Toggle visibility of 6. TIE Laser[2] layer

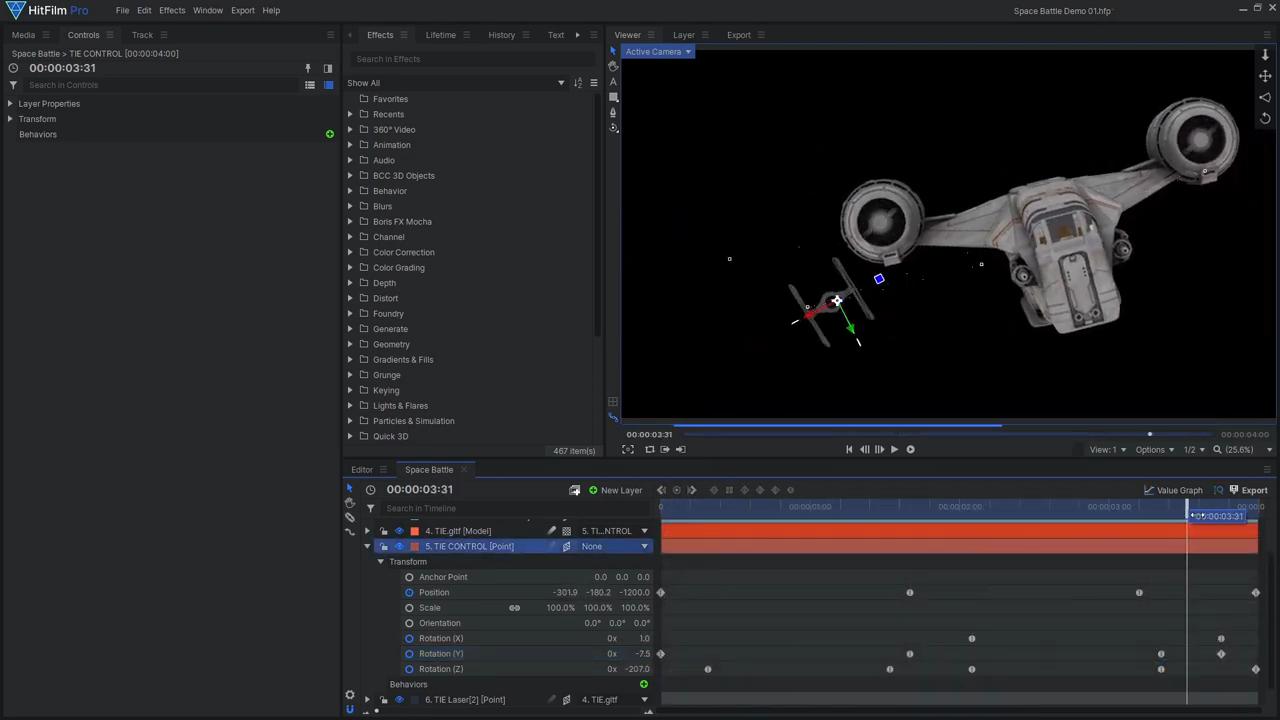click(399, 700)
